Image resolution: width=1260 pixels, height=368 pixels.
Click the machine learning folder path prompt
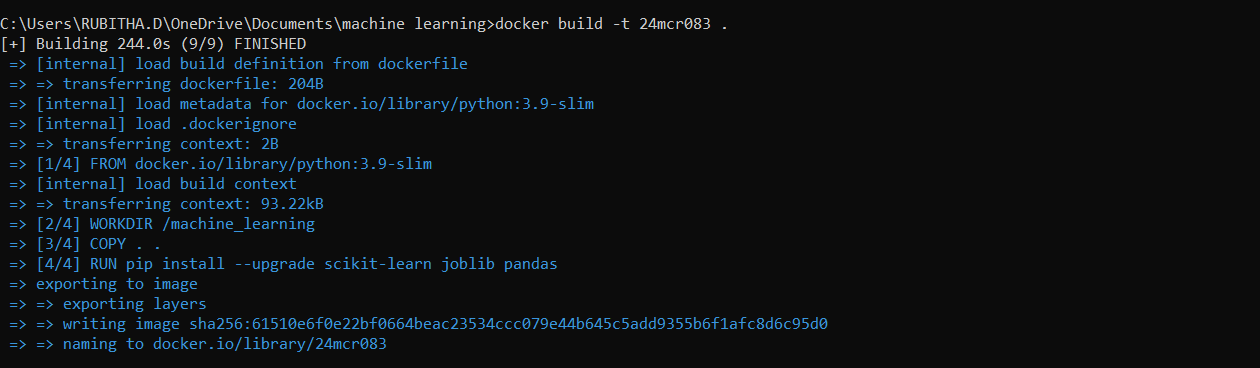247,24
